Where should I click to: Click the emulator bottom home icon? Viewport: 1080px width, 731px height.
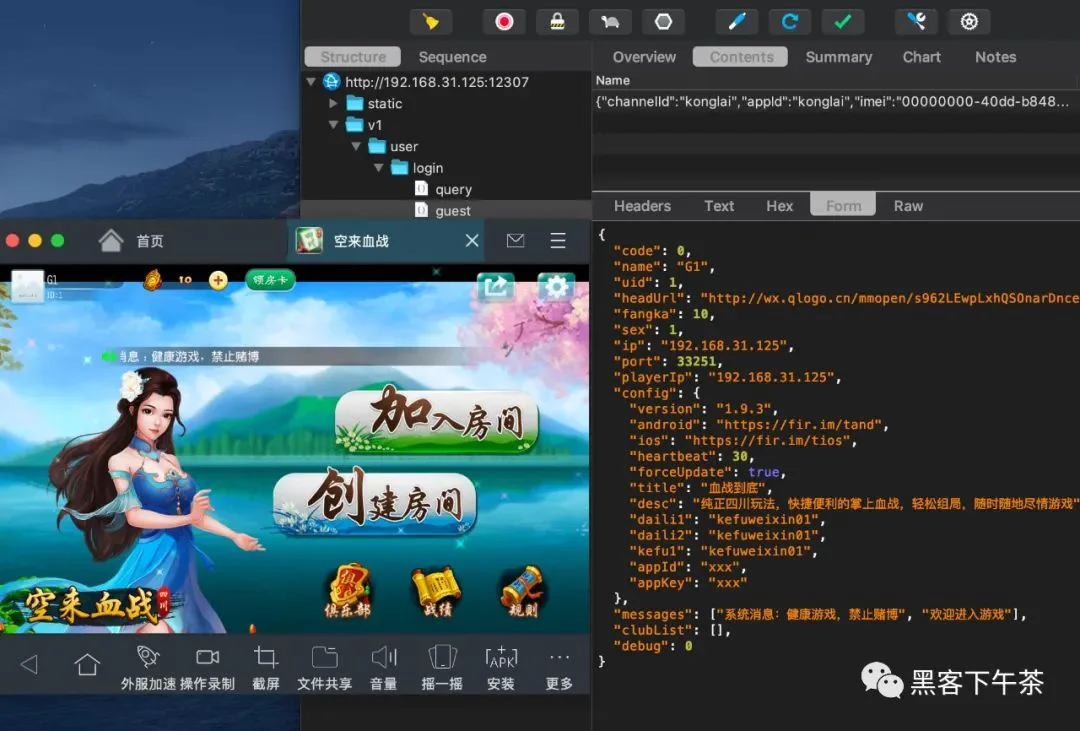(87, 664)
